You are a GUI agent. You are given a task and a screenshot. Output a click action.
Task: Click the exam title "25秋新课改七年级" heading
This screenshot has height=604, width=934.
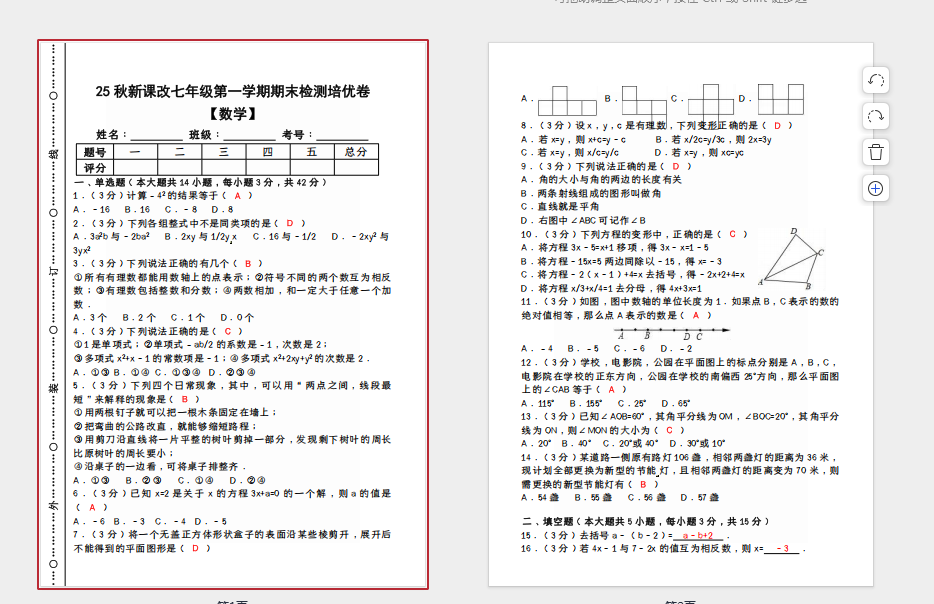click(233, 92)
